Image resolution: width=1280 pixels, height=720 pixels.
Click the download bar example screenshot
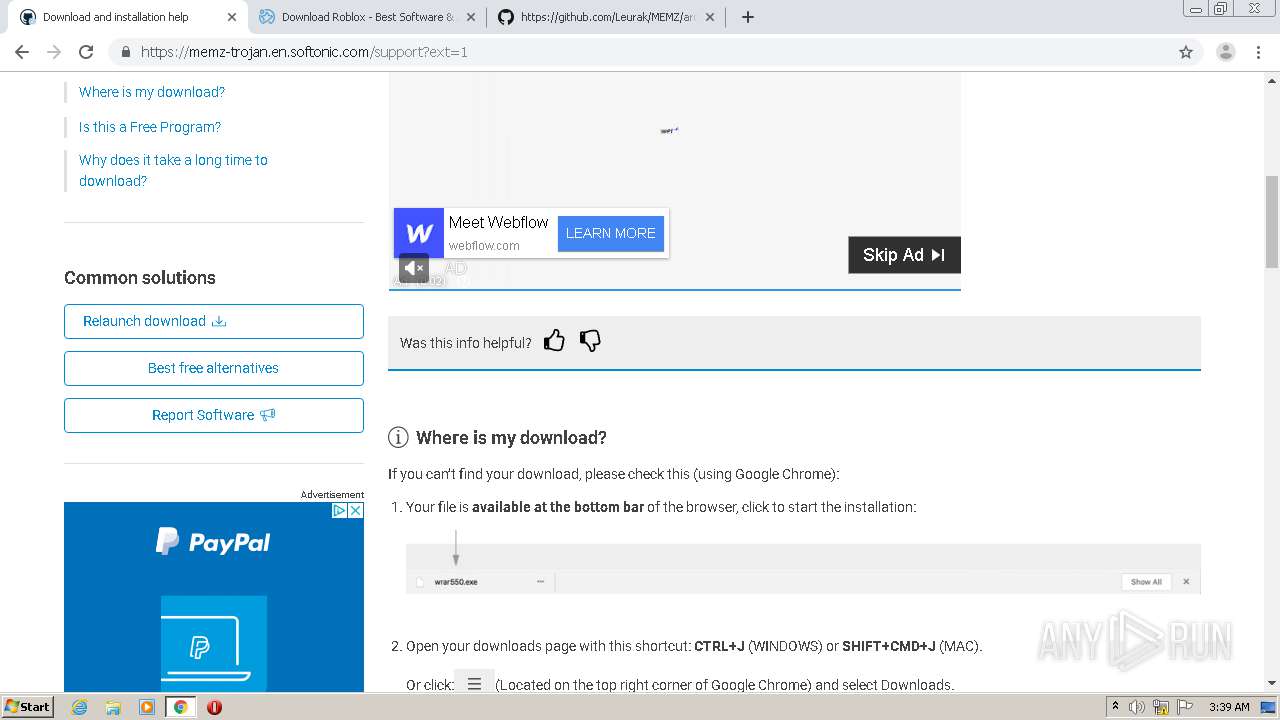tap(803, 569)
